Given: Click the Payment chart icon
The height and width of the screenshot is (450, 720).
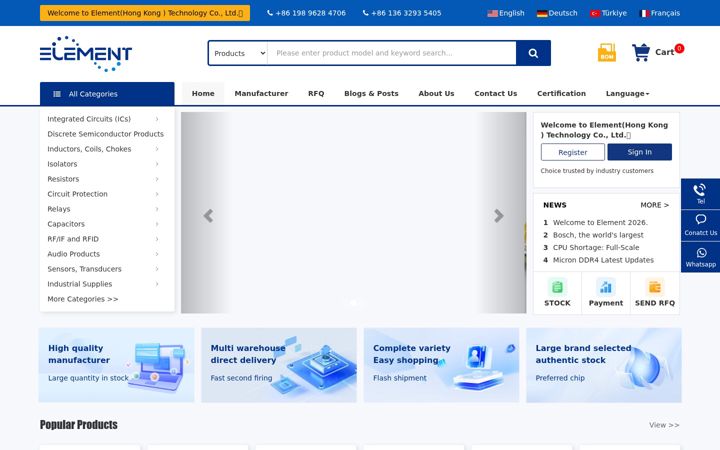Looking at the screenshot, I should tap(606, 287).
